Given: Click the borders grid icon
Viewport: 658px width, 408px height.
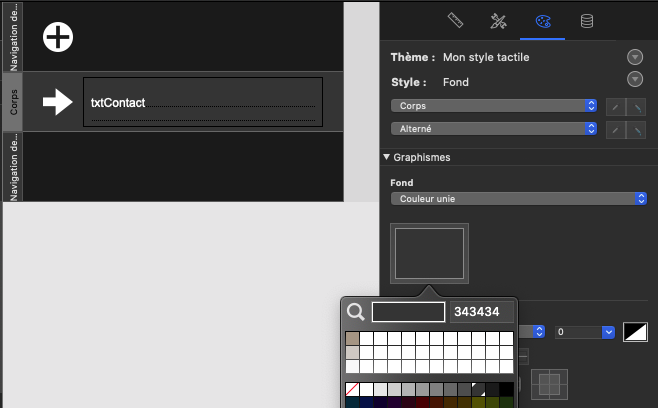Looking at the screenshot, I should [549, 383].
